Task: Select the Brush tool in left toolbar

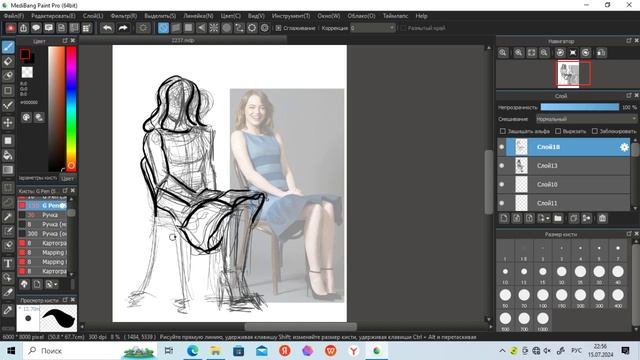Action: coord(8,47)
